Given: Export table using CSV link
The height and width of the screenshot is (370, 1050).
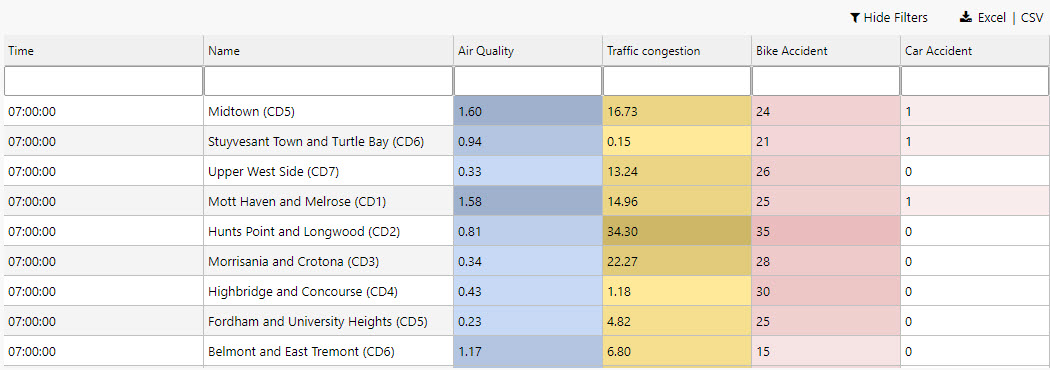Looking at the screenshot, I should 1032,18.
